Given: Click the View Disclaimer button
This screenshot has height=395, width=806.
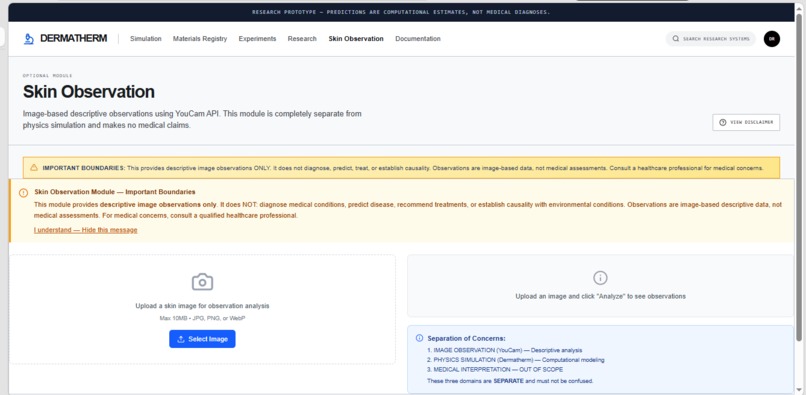Looking at the screenshot, I should click(746, 122).
